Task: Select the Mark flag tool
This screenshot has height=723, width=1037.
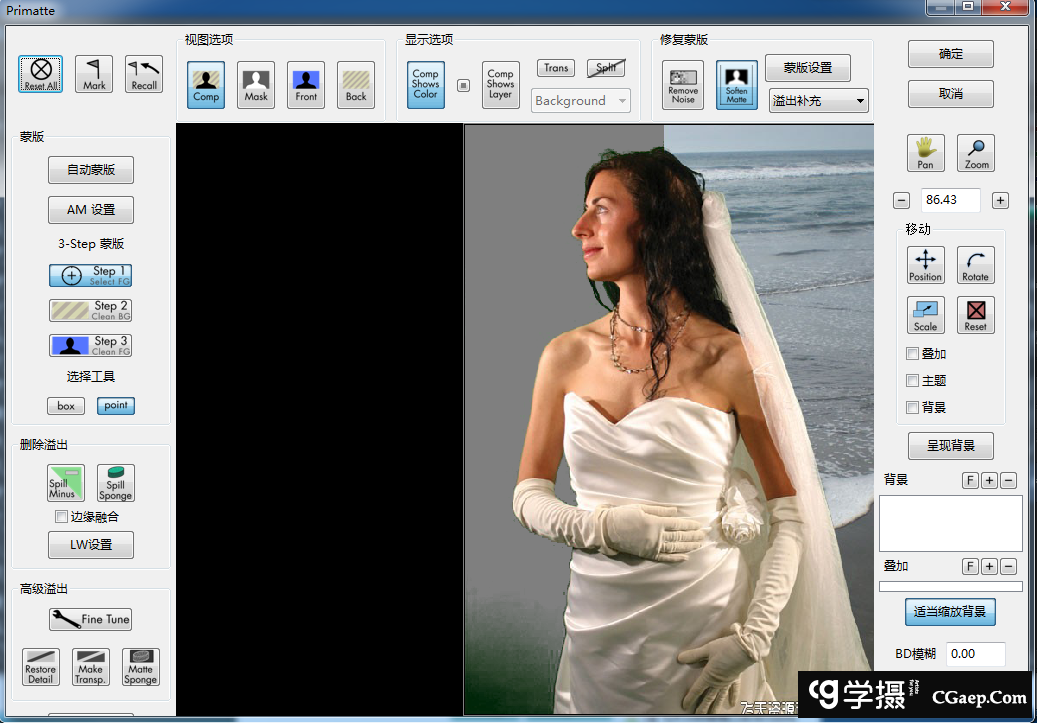Action: [94, 74]
